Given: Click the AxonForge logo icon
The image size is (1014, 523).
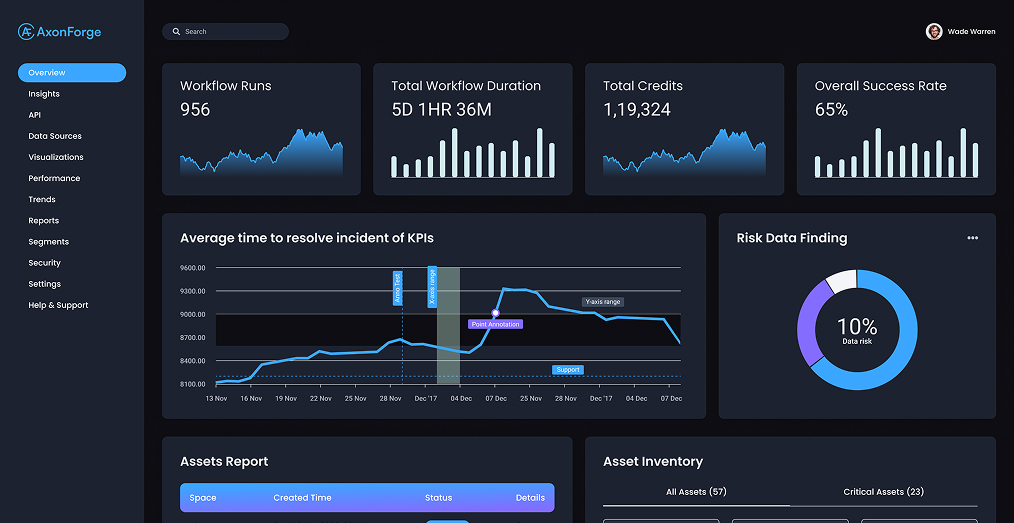Looking at the screenshot, I should click(x=26, y=32).
